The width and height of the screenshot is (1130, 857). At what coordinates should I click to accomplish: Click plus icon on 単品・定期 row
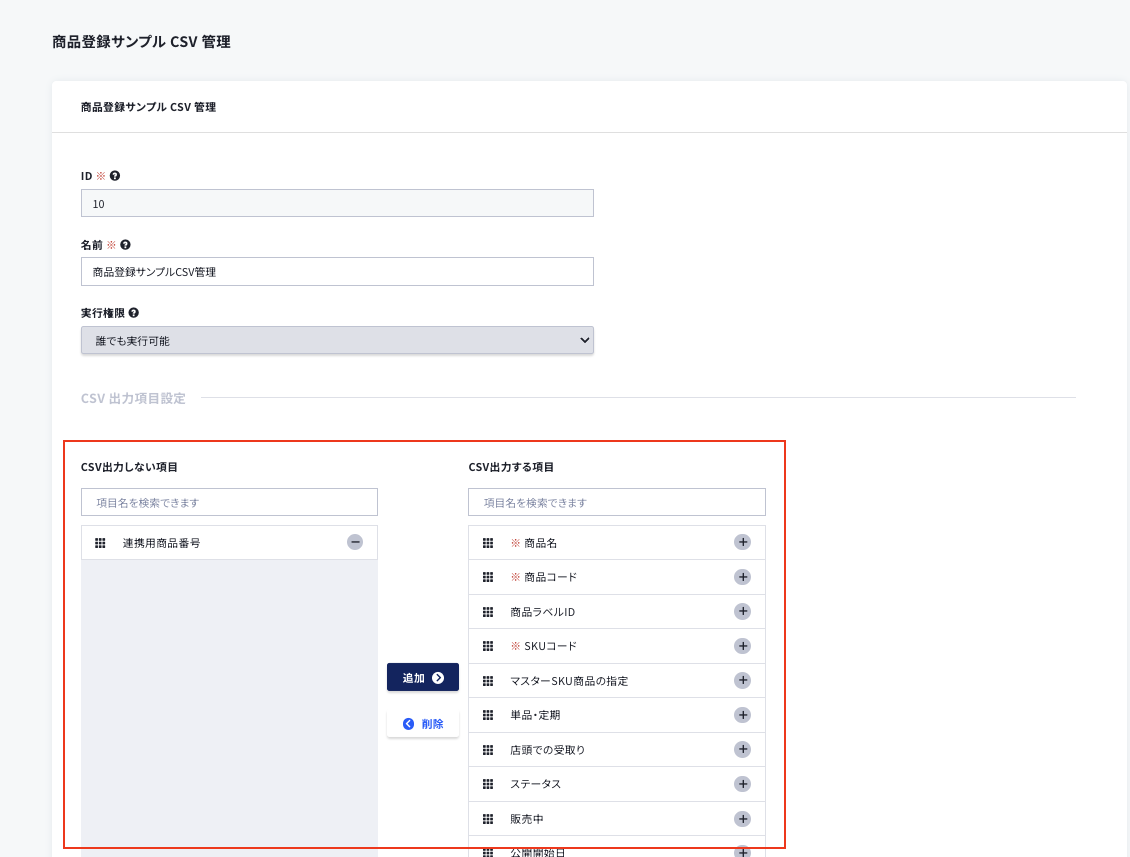click(742, 715)
